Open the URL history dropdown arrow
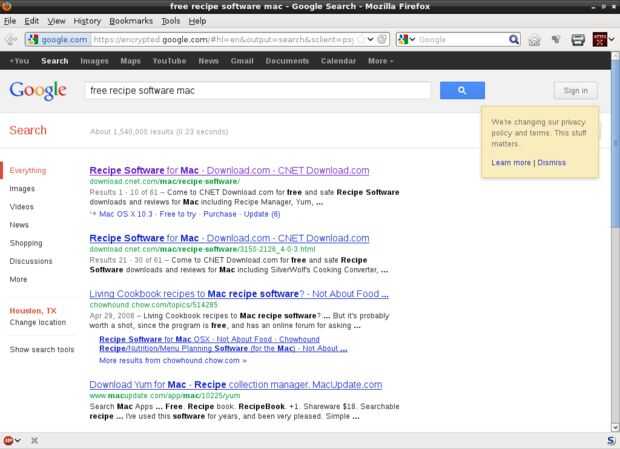The image size is (620, 449). [370, 40]
